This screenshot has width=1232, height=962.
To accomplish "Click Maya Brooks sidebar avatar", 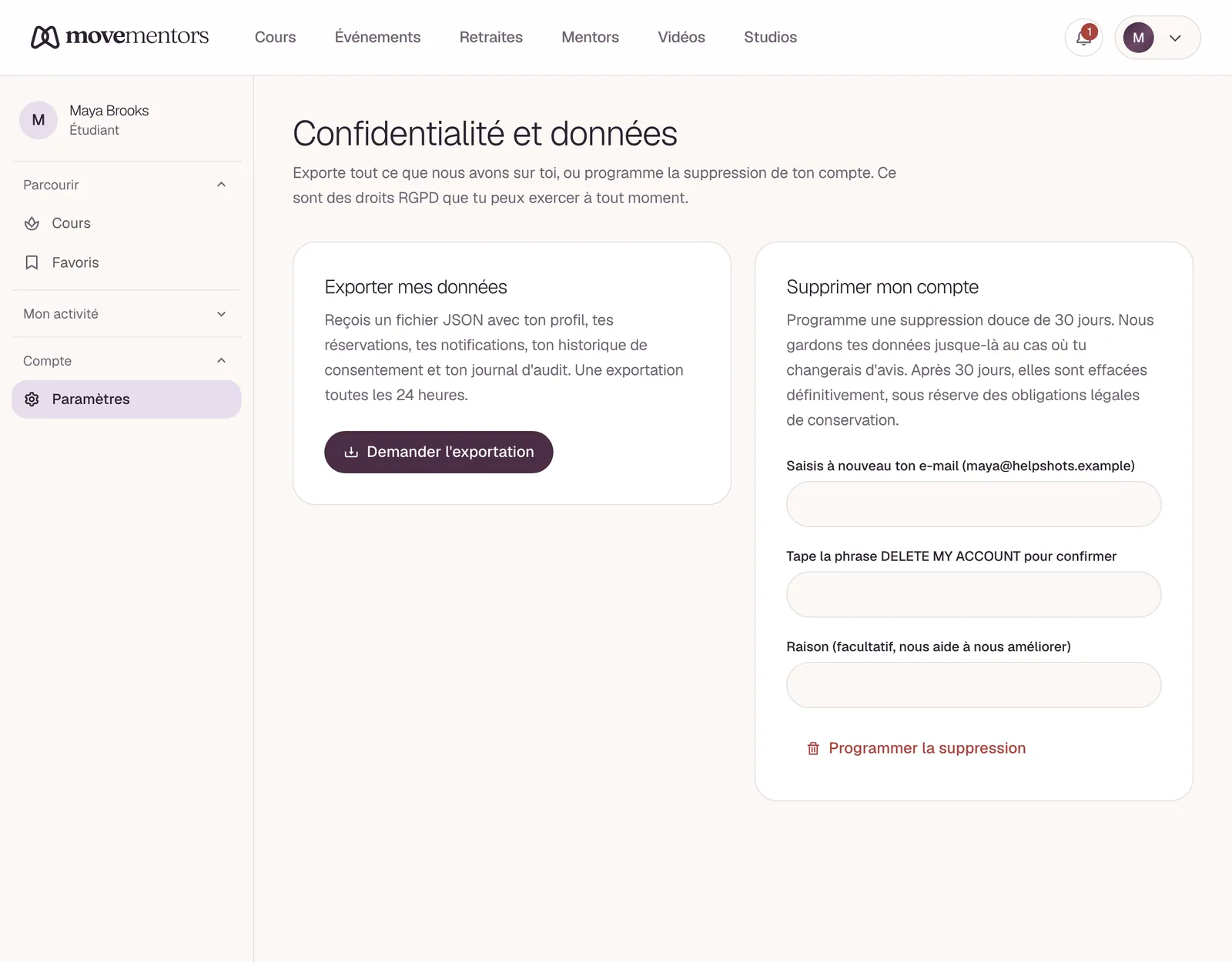I will tap(38, 120).
